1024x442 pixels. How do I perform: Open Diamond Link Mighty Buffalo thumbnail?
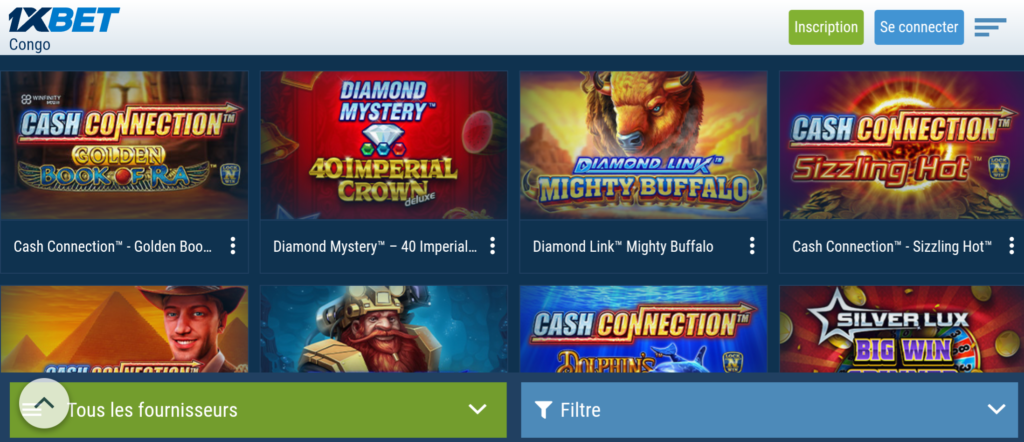tap(643, 146)
